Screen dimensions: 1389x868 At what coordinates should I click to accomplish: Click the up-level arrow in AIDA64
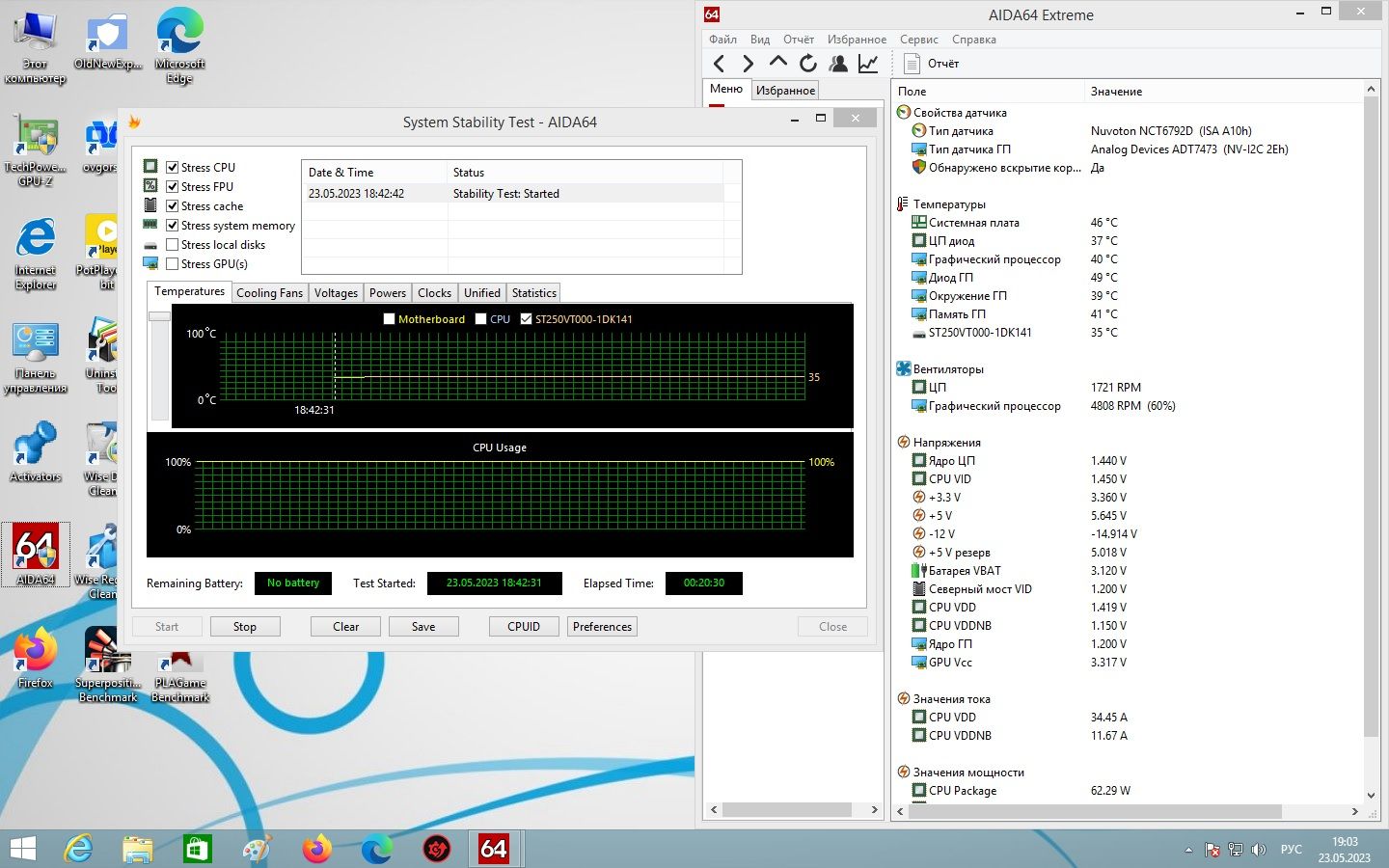point(777,63)
